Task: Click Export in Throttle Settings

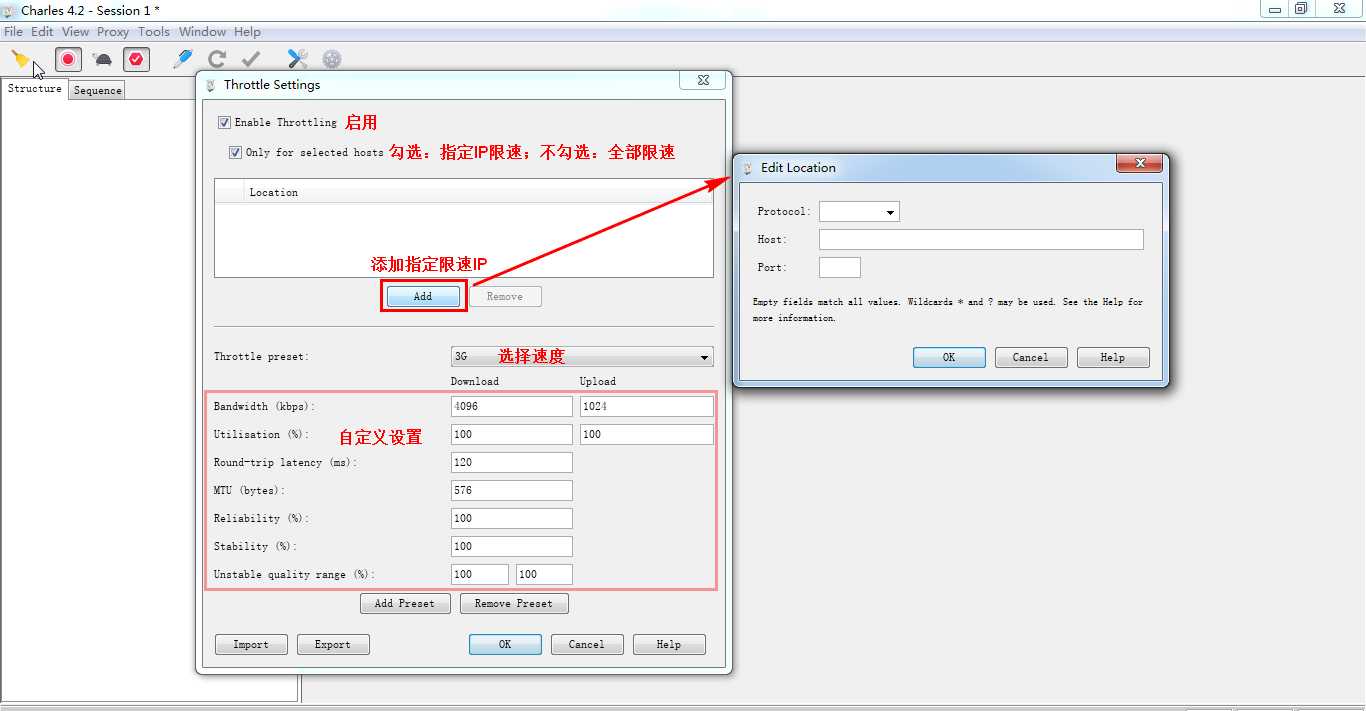Action: click(x=333, y=645)
